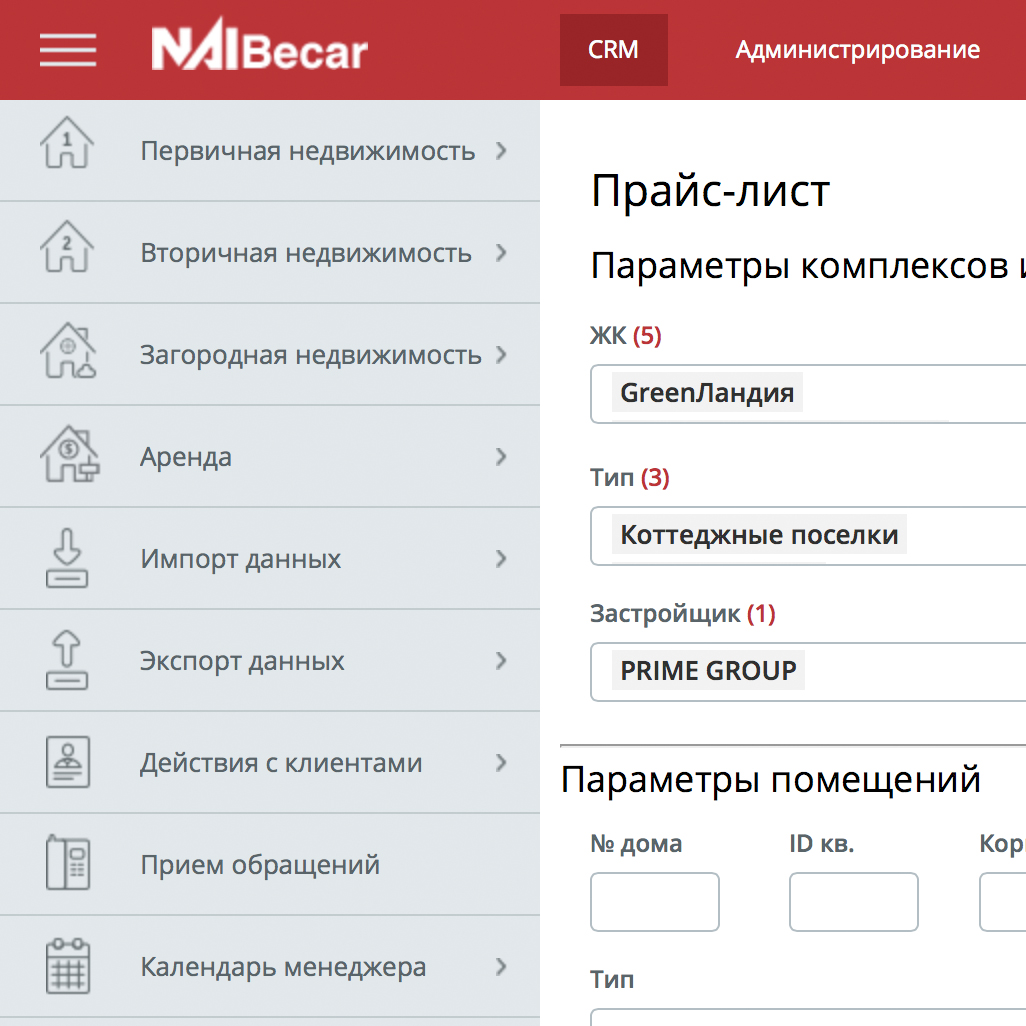Click the Застройщик (1) label
The width and height of the screenshot is (1026, 1026).
(682, 614)
